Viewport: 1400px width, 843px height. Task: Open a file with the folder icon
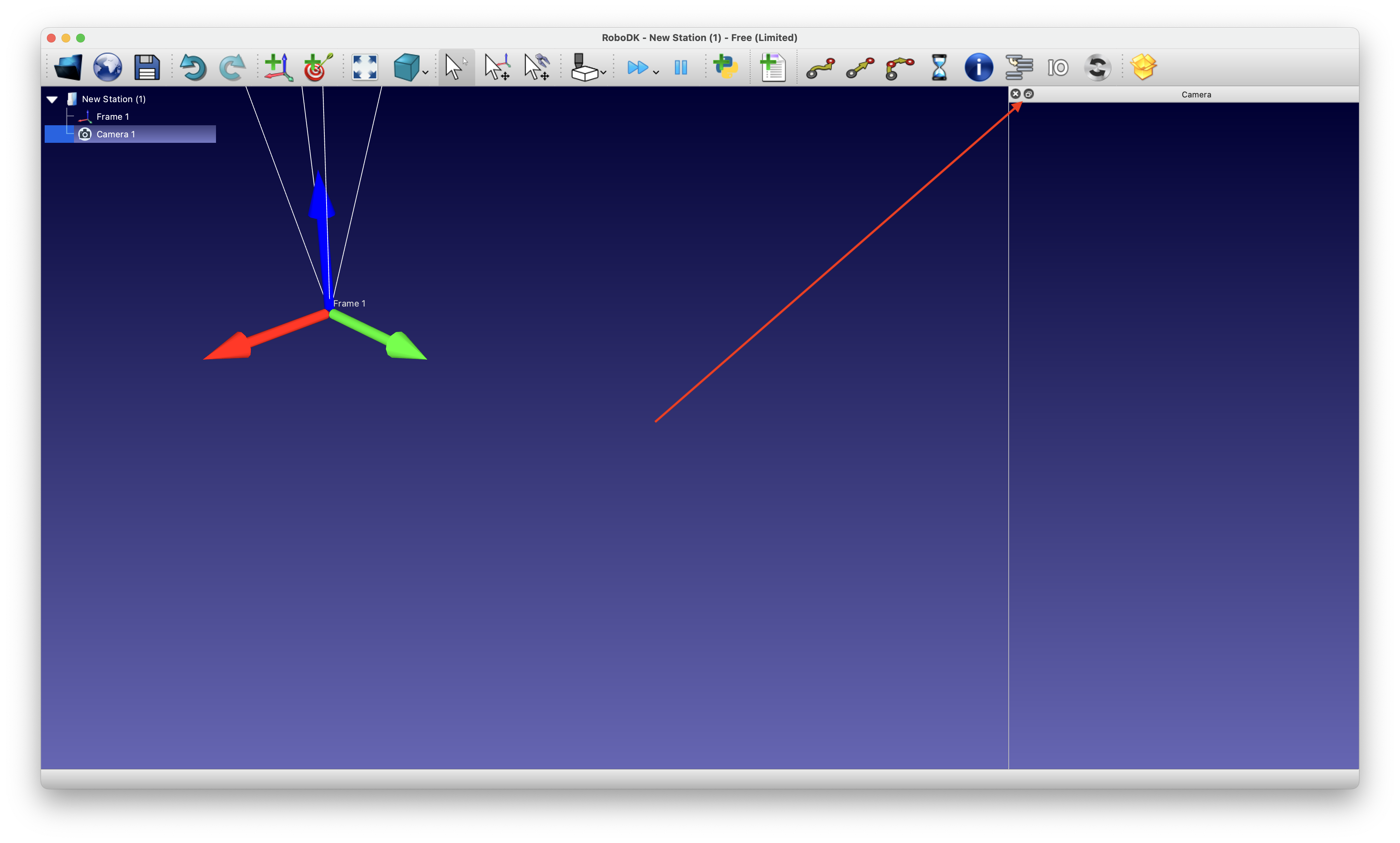[68, 68]
